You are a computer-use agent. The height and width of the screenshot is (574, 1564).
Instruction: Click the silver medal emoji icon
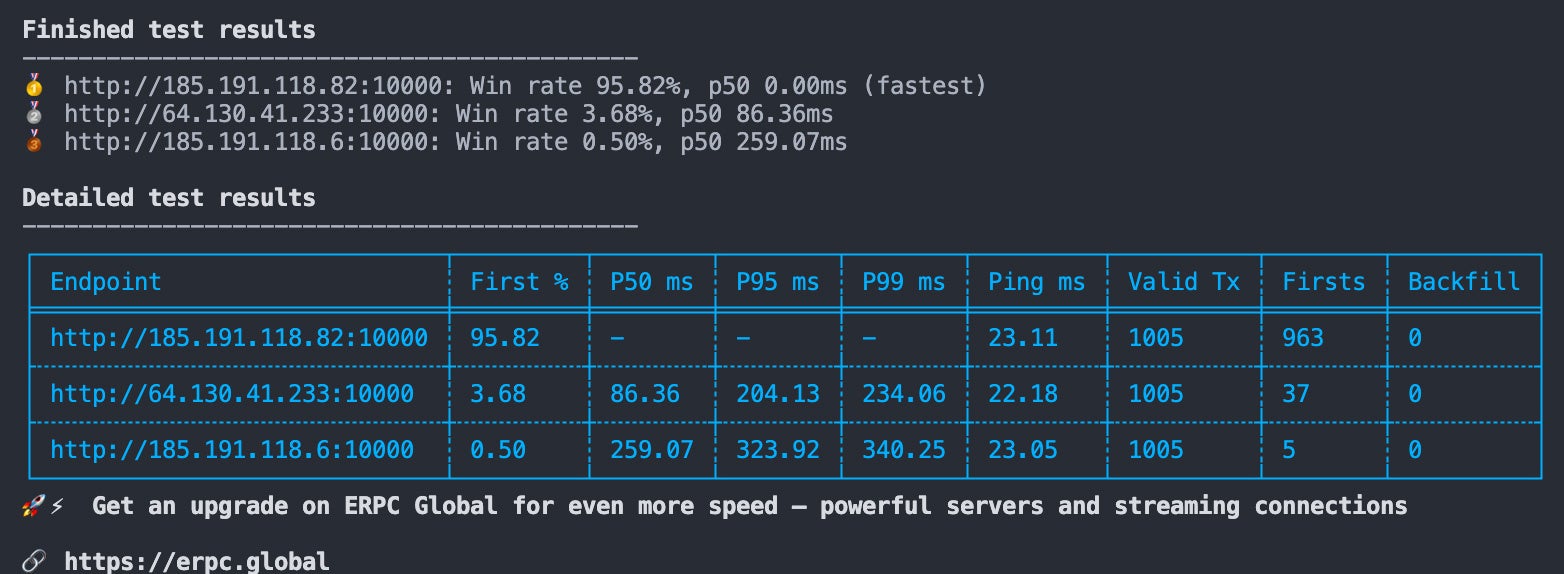33,113
